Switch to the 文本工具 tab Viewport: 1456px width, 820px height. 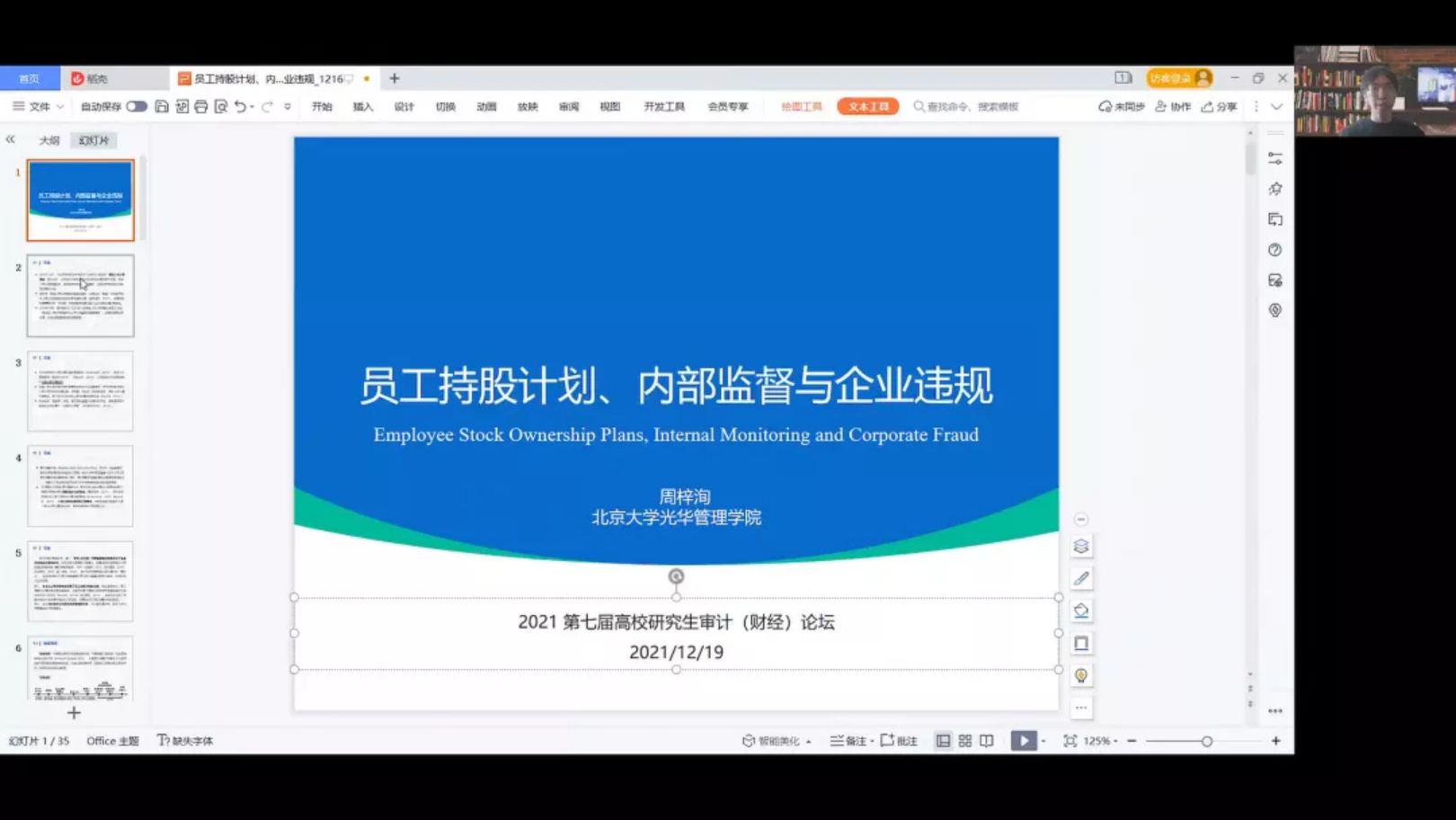click(867, 106)
